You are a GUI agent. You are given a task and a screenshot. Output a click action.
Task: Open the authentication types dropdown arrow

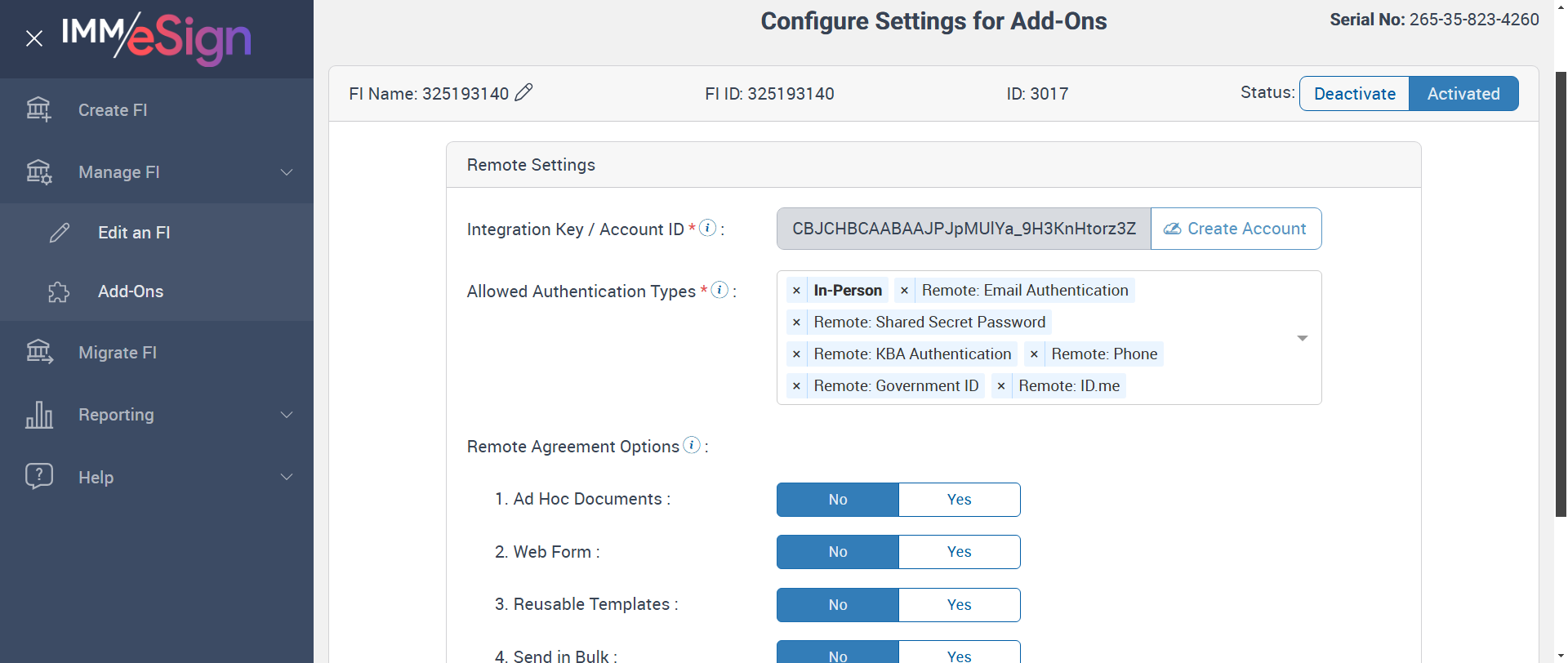click(1303, 338)
